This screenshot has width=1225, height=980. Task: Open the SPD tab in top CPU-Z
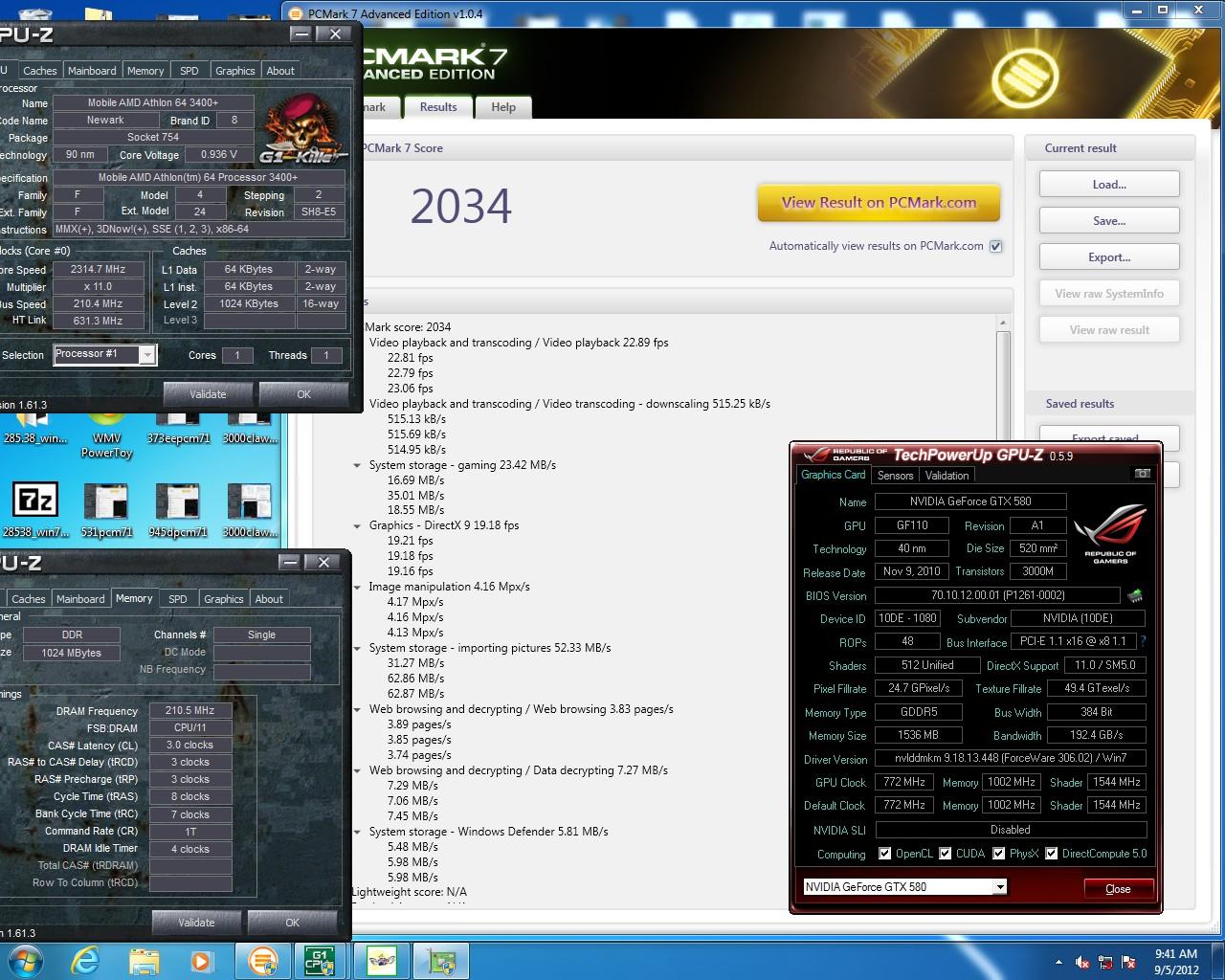[x=189, y=71]
